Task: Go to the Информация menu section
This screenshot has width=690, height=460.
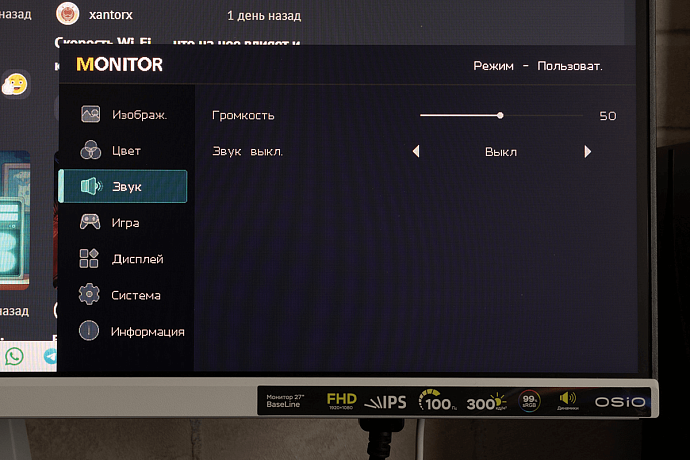Action: 147,332
